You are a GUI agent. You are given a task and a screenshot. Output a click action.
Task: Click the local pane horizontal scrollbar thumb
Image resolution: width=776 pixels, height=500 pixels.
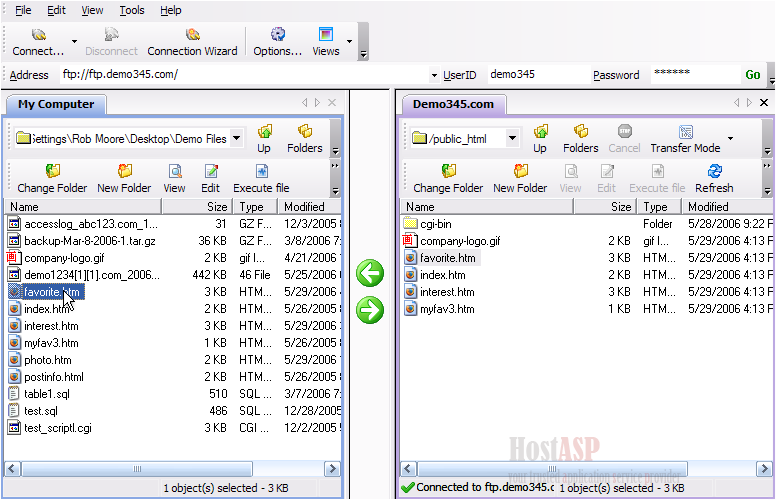pyautogui.click(x=137, y=469)
